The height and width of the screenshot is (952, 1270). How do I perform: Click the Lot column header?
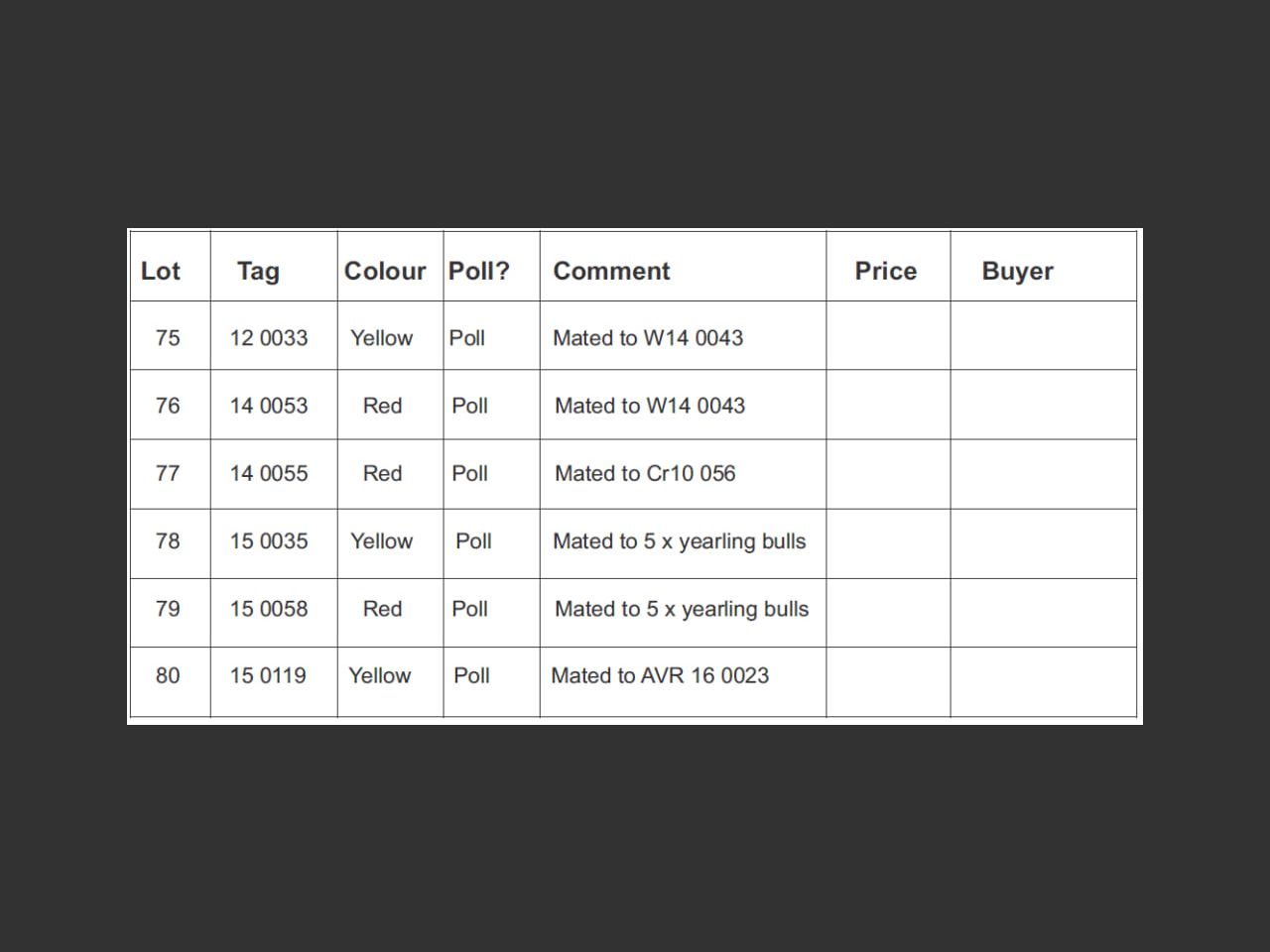[x=161, y=271]
